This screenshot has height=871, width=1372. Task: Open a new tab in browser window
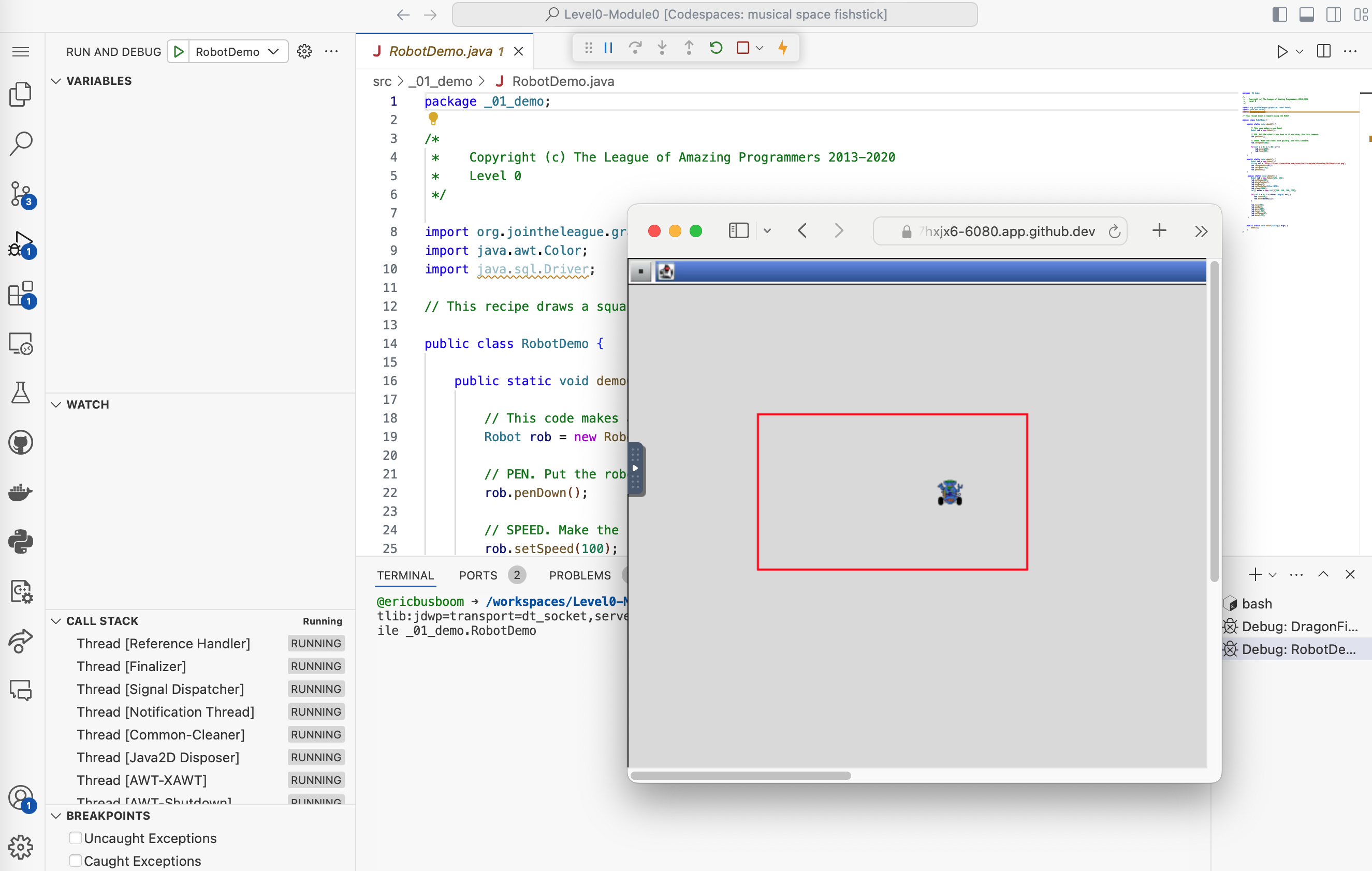1159,231
